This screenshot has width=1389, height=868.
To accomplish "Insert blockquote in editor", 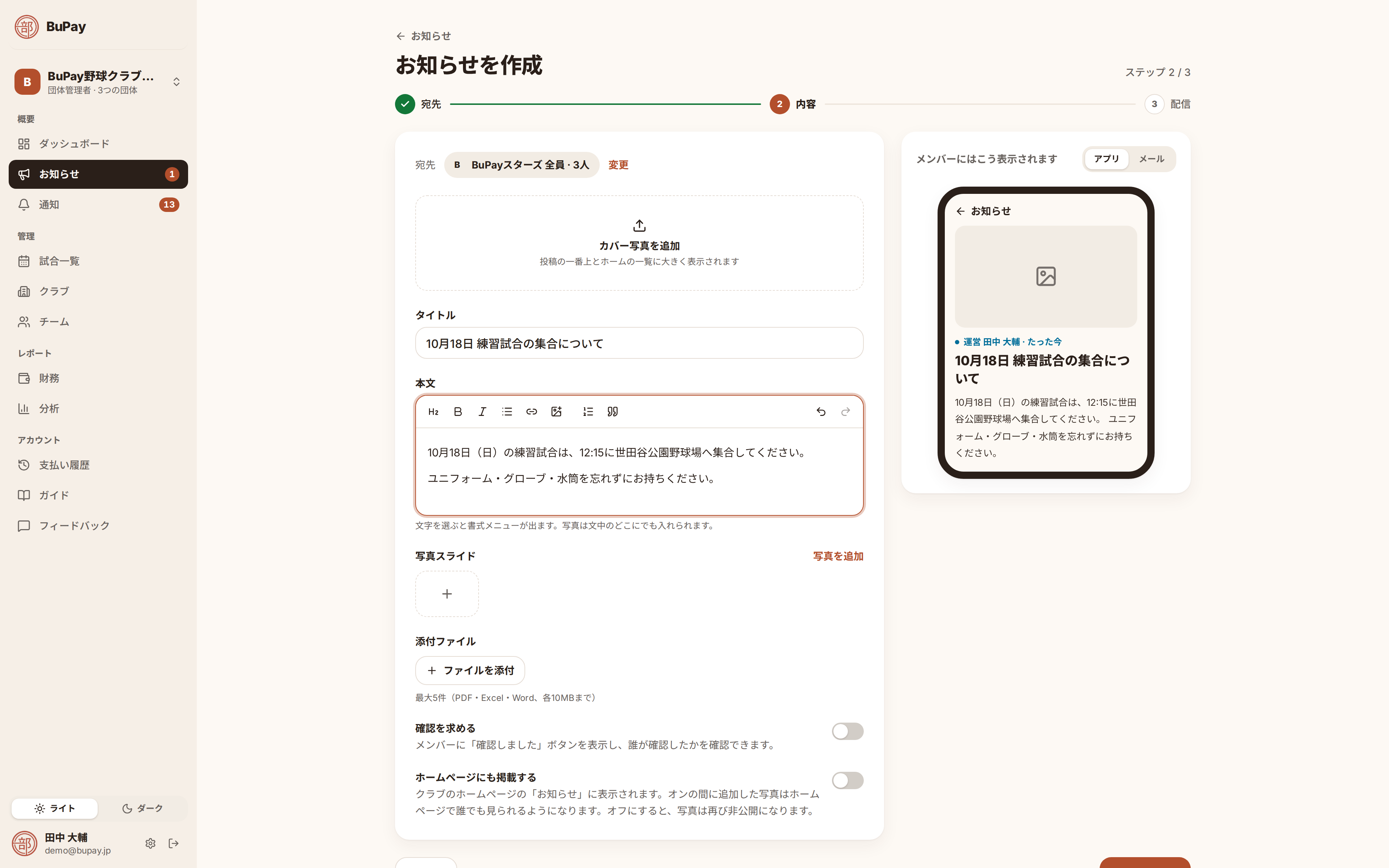I will 612,412.
